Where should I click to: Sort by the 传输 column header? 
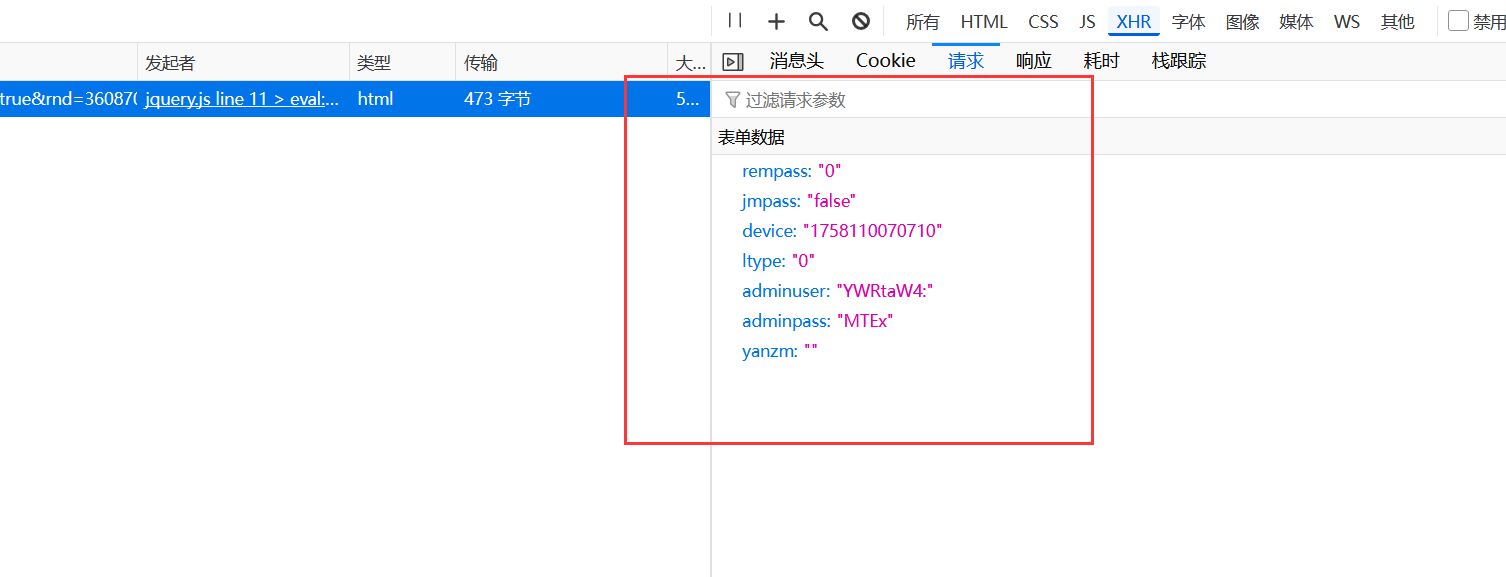561,63
